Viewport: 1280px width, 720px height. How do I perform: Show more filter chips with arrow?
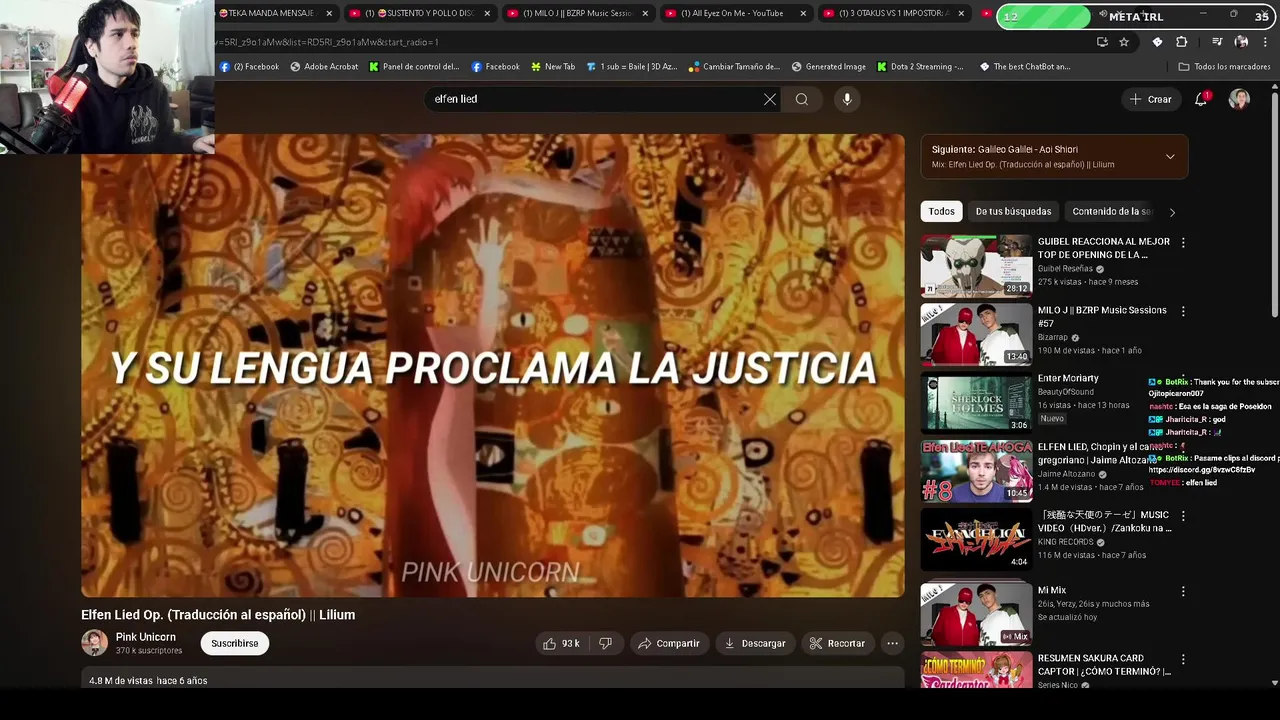click(1172, 212)
